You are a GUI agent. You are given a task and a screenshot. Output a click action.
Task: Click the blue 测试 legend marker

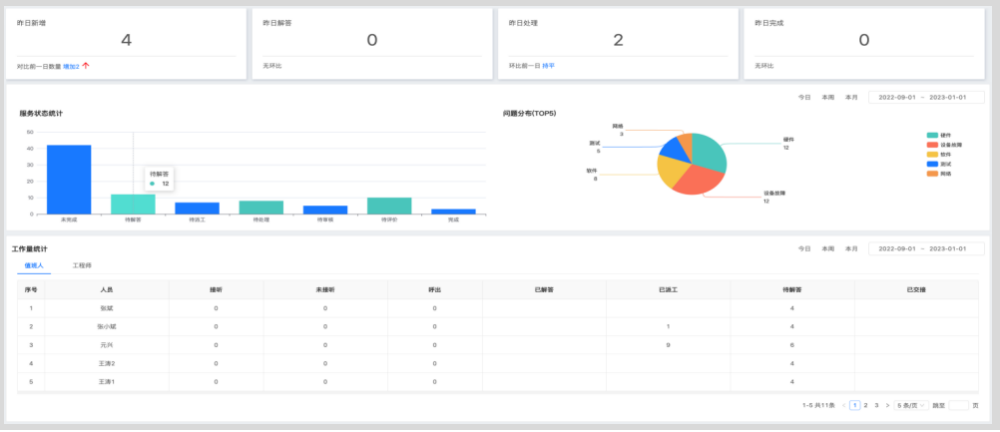pos(932,163)
